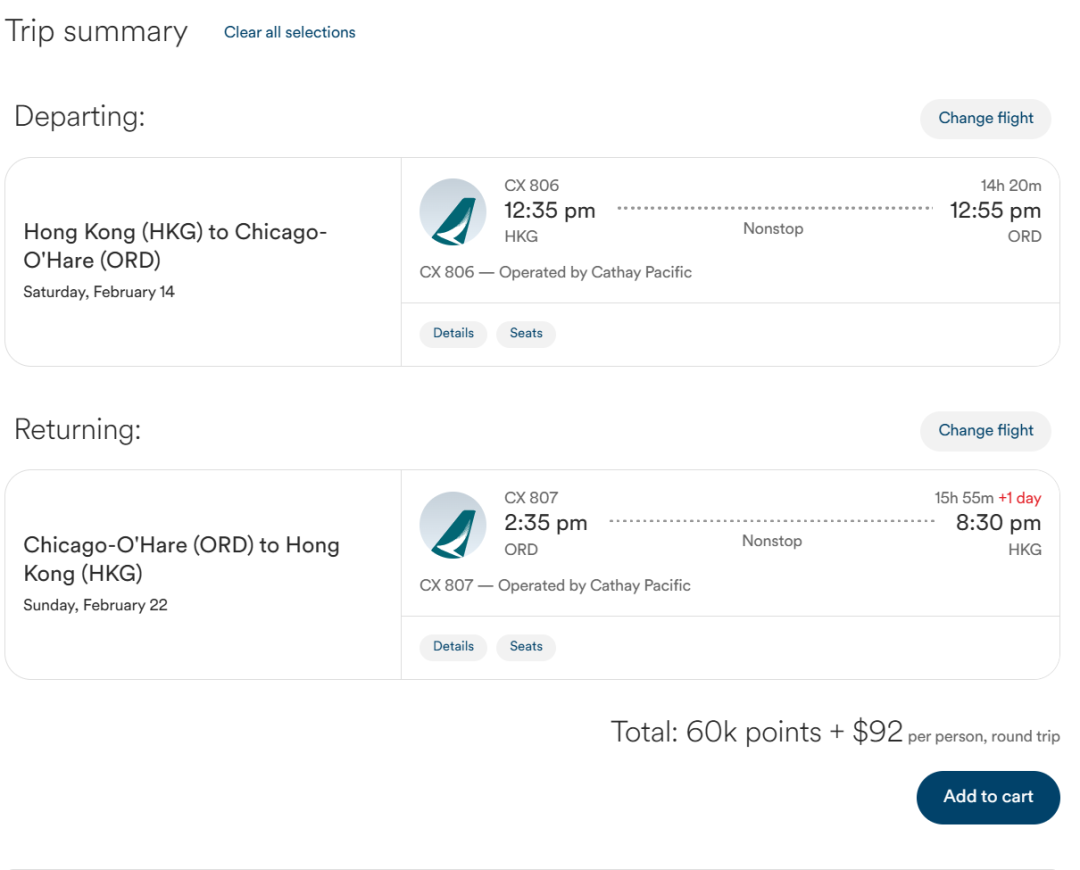Click the 12:35 pm HKG departure time
Screen dimensions: 1080x870
coord(549,211)
